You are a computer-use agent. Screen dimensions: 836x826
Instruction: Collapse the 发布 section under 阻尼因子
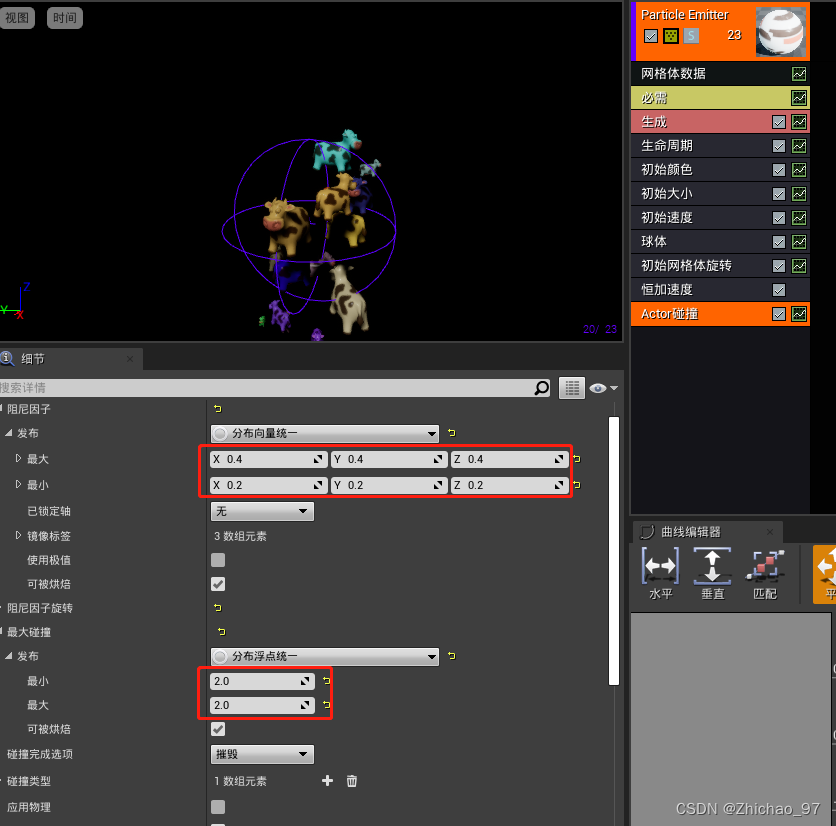(x=9, y=433)
